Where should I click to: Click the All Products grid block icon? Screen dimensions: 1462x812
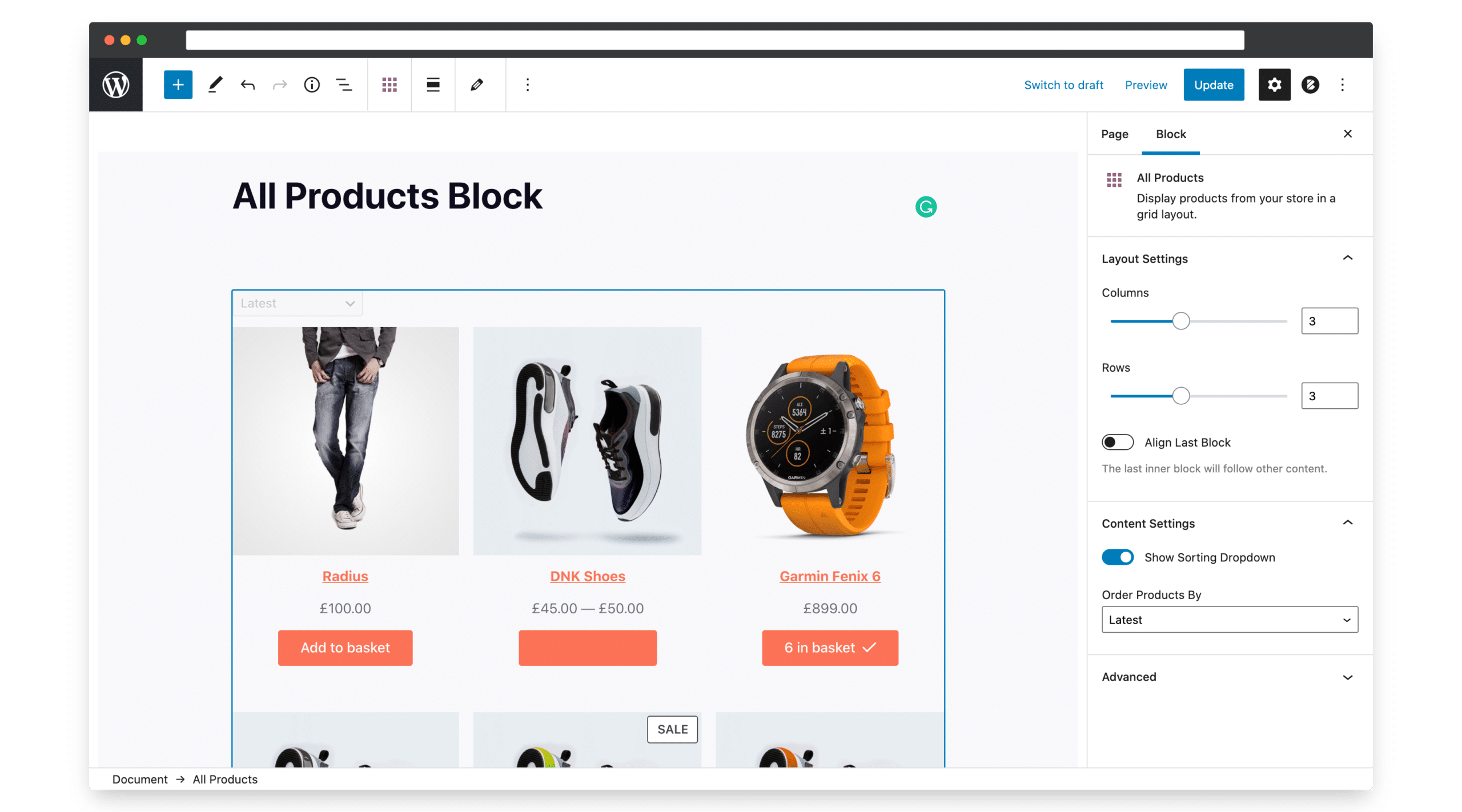coord(389,85)
